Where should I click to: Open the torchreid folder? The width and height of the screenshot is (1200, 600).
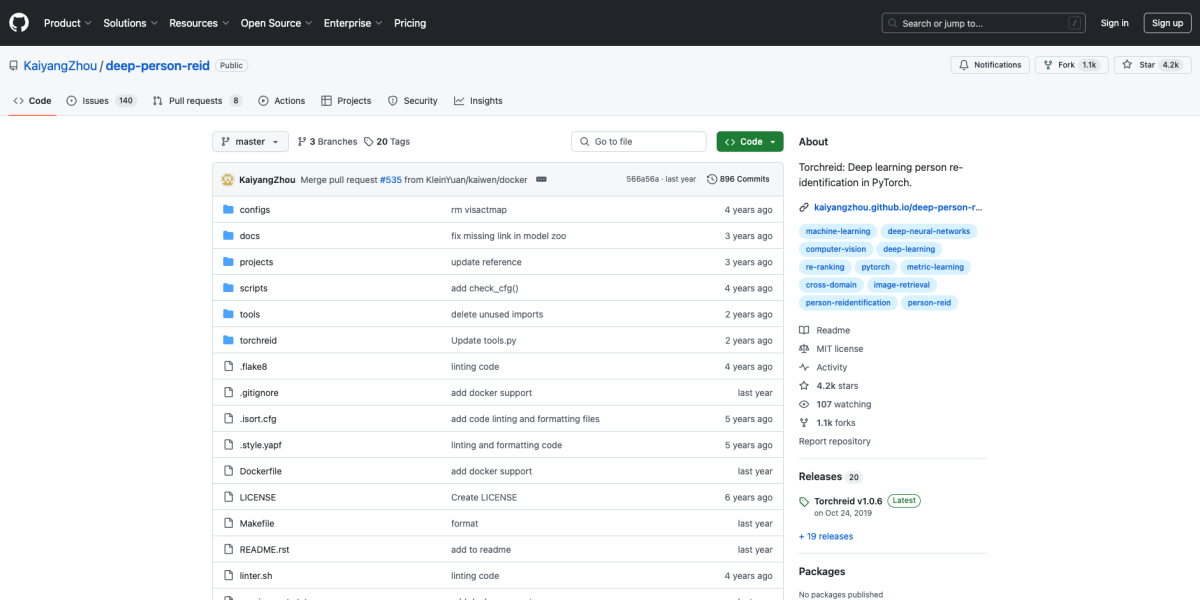click(257, 341)
